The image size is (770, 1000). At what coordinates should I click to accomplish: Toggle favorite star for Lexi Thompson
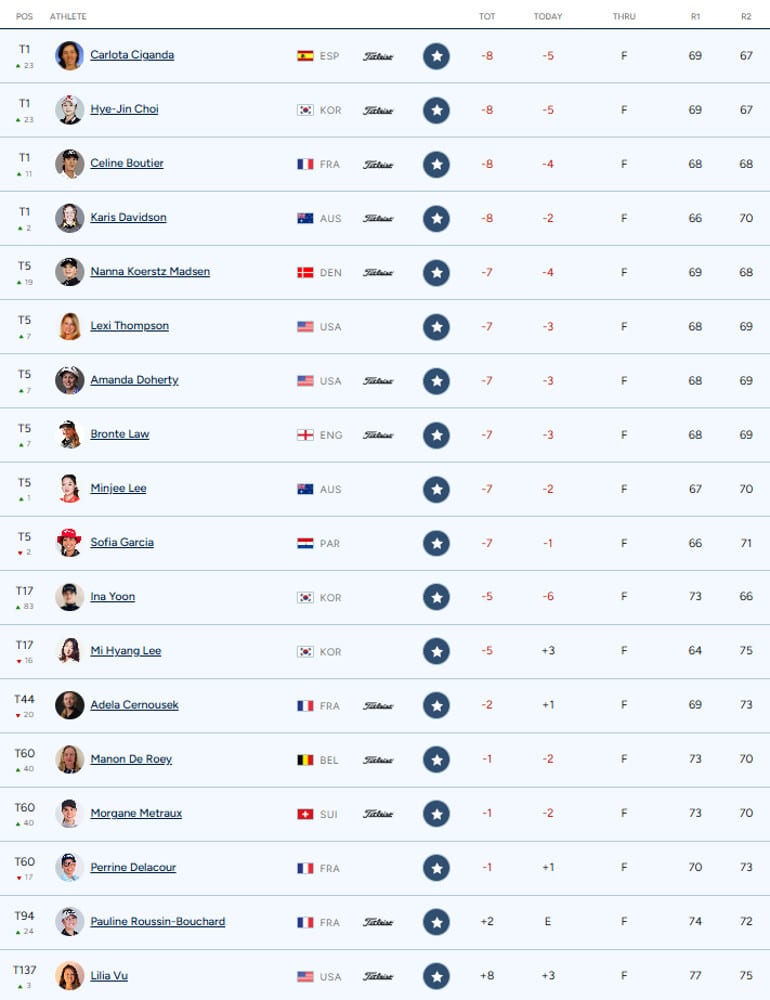coord(436,327)
